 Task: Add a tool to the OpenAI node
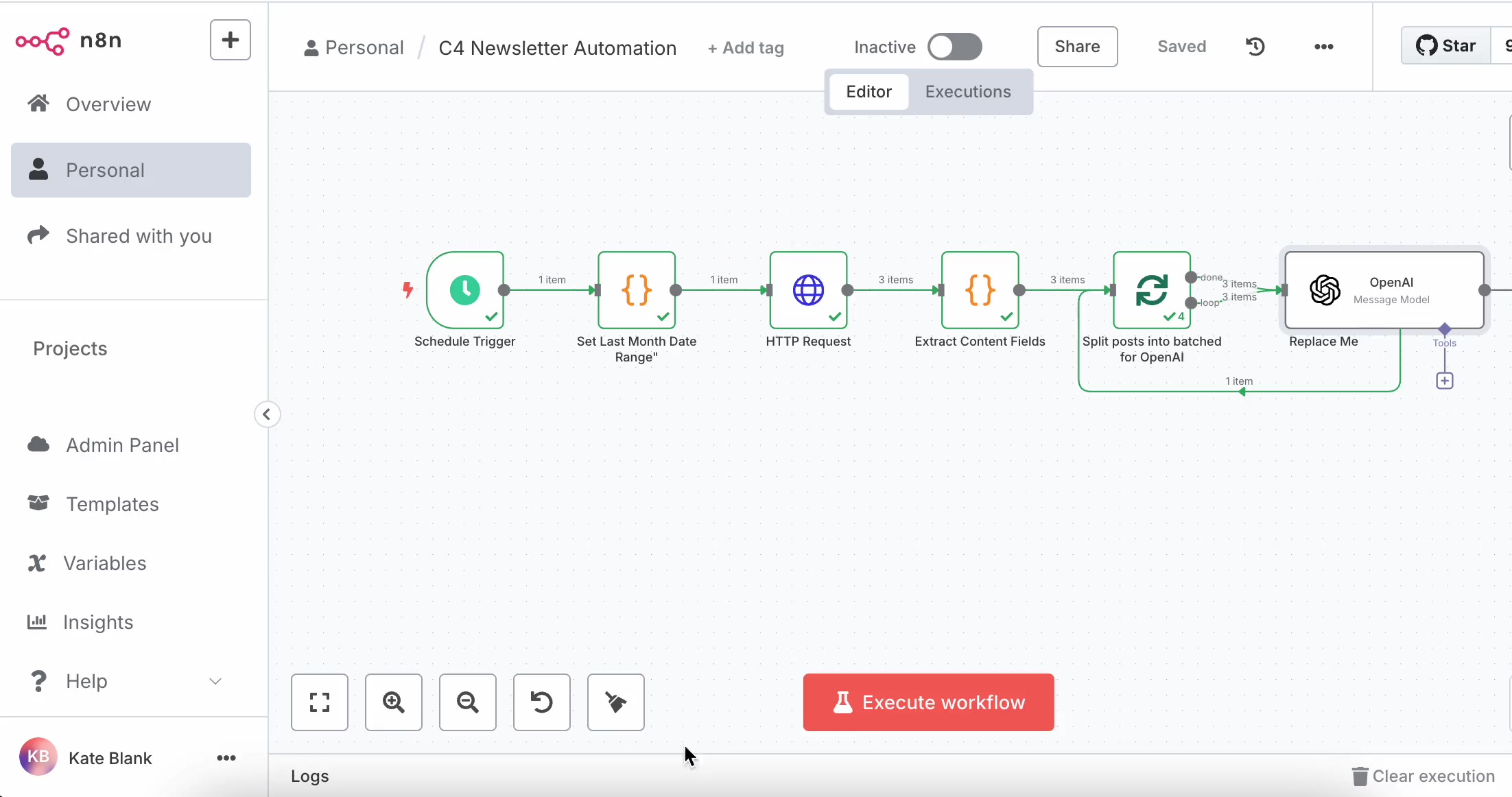[1445, 381]
